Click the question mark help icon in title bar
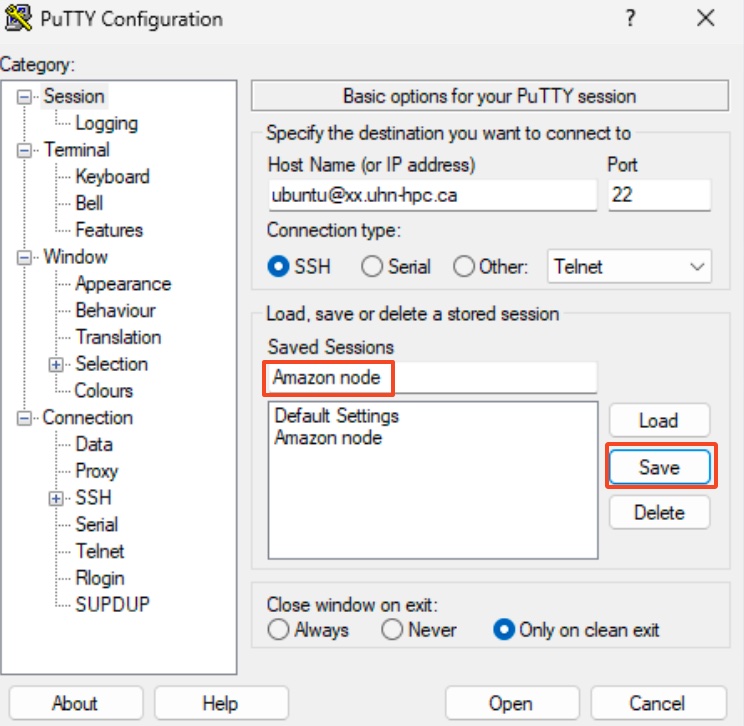This screenshot has width=744, height=726. point(630,19)
